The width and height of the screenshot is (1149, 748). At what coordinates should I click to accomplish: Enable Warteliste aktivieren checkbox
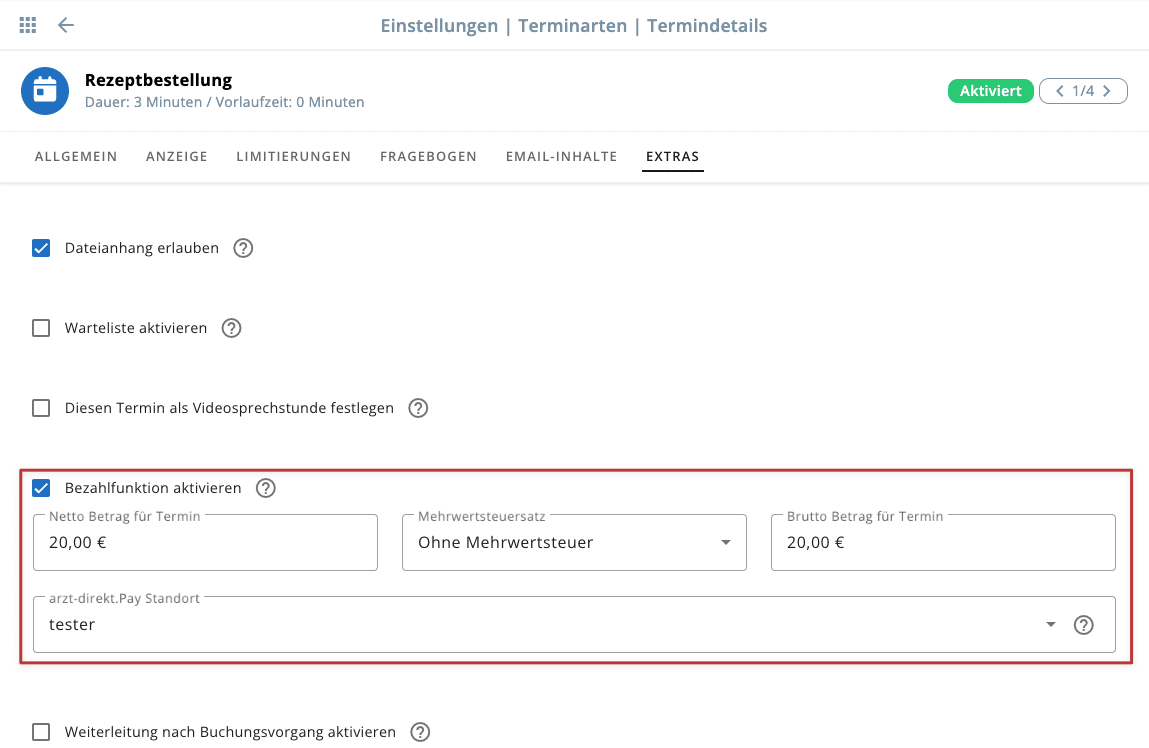pyautogui.click(x=41, y=328)
